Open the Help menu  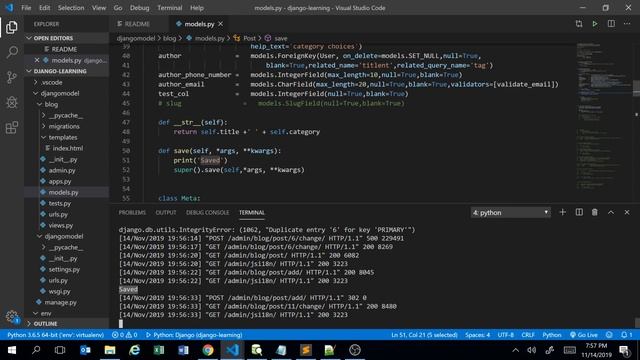click(x=197, y=8)
